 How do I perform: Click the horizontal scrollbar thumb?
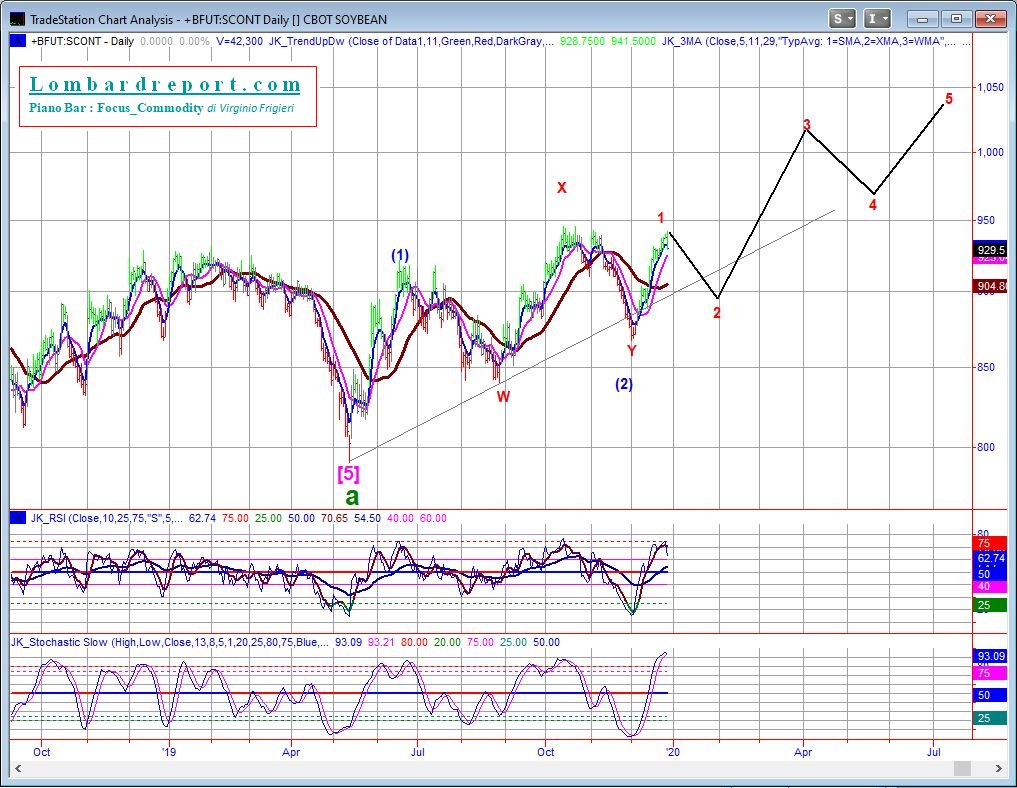pos(962,769)
